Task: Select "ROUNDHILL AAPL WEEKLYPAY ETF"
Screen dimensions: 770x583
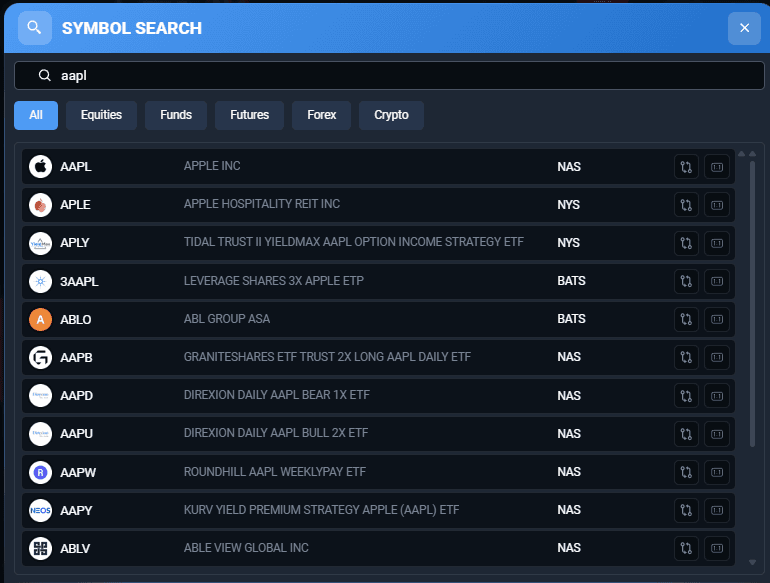Action: tap(275, 472)
